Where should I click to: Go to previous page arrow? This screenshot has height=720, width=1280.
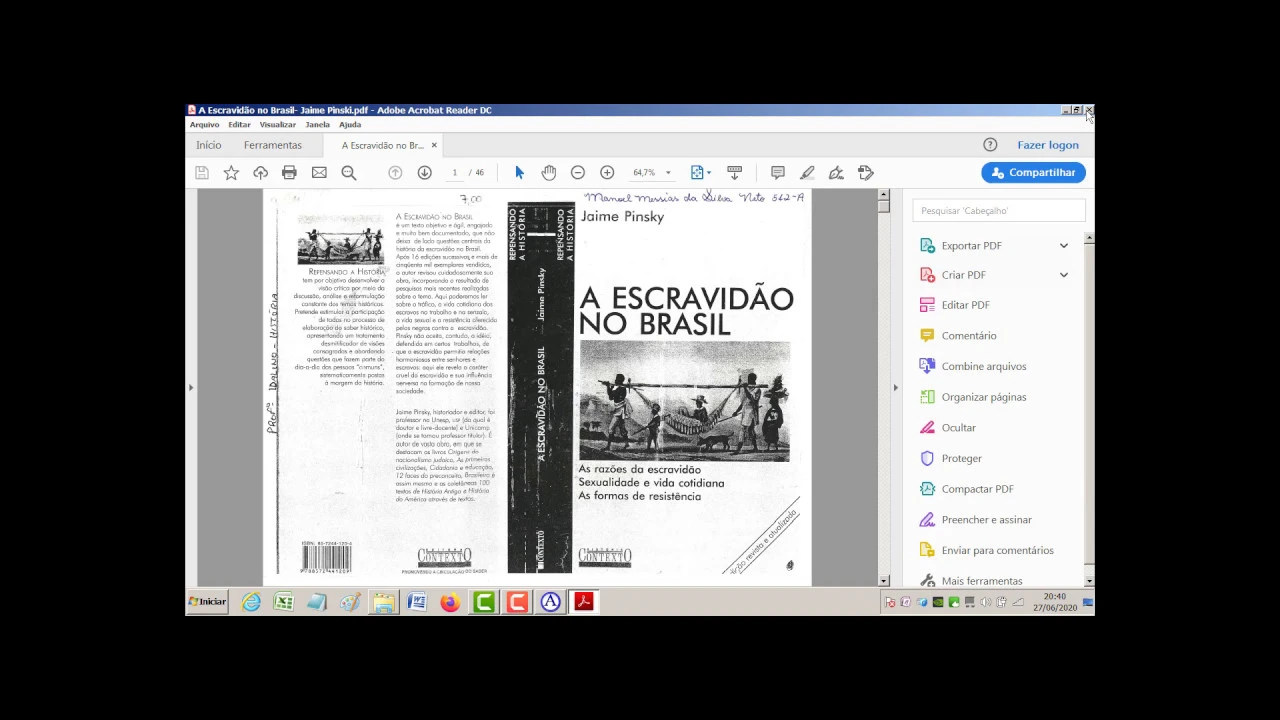tap(395, 173)
